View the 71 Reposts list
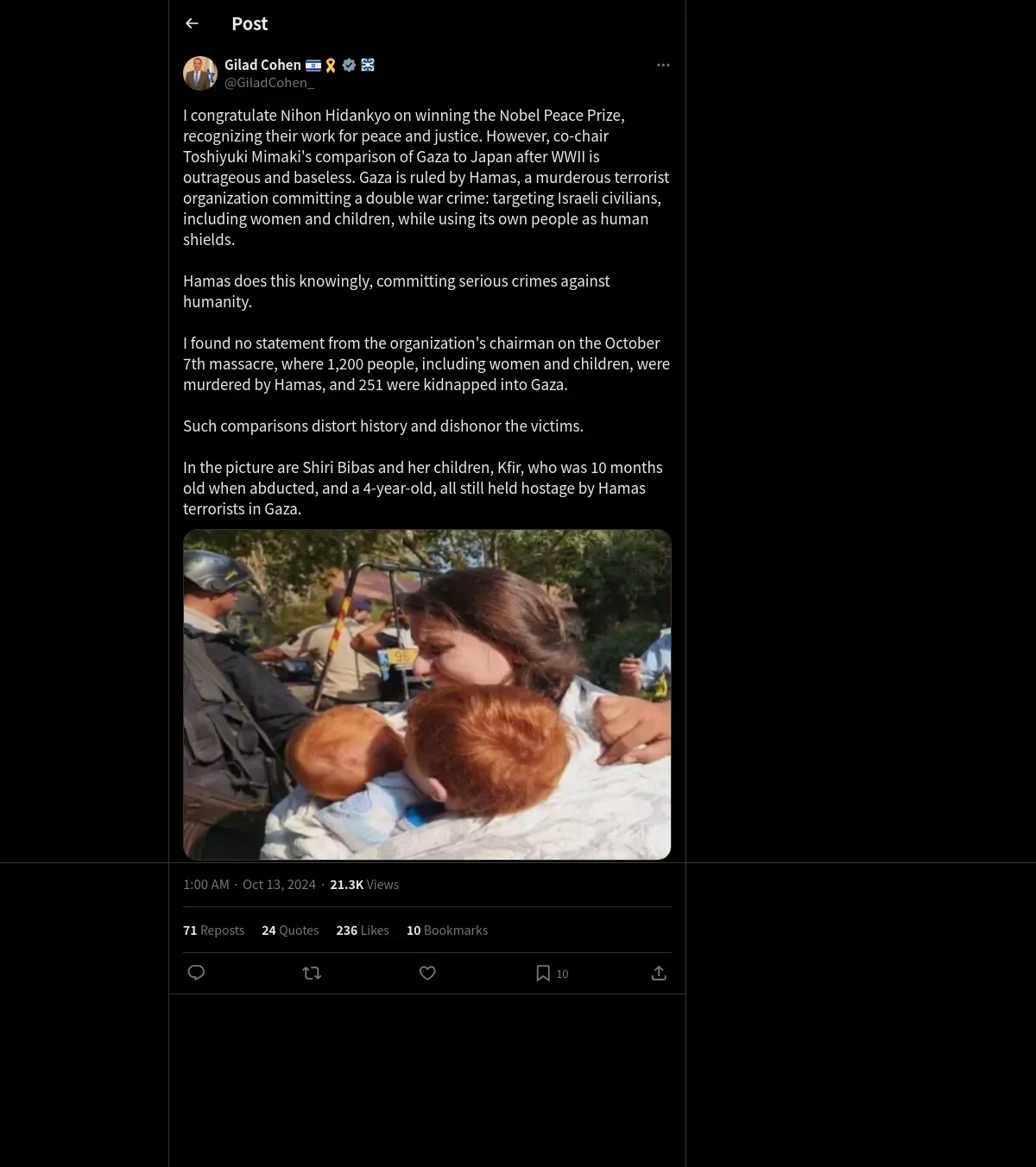 [213, 930]
